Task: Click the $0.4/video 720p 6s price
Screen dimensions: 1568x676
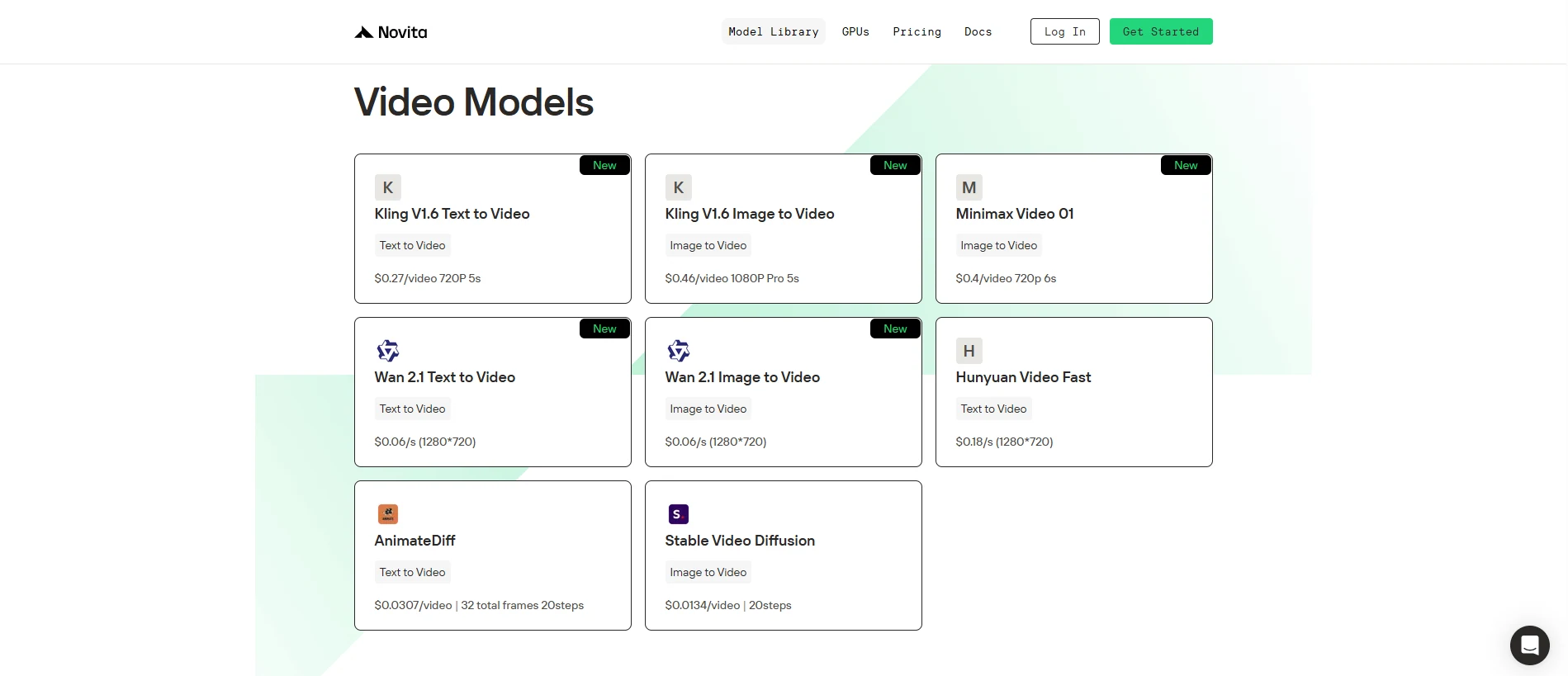Action: tap(1006, 278)
